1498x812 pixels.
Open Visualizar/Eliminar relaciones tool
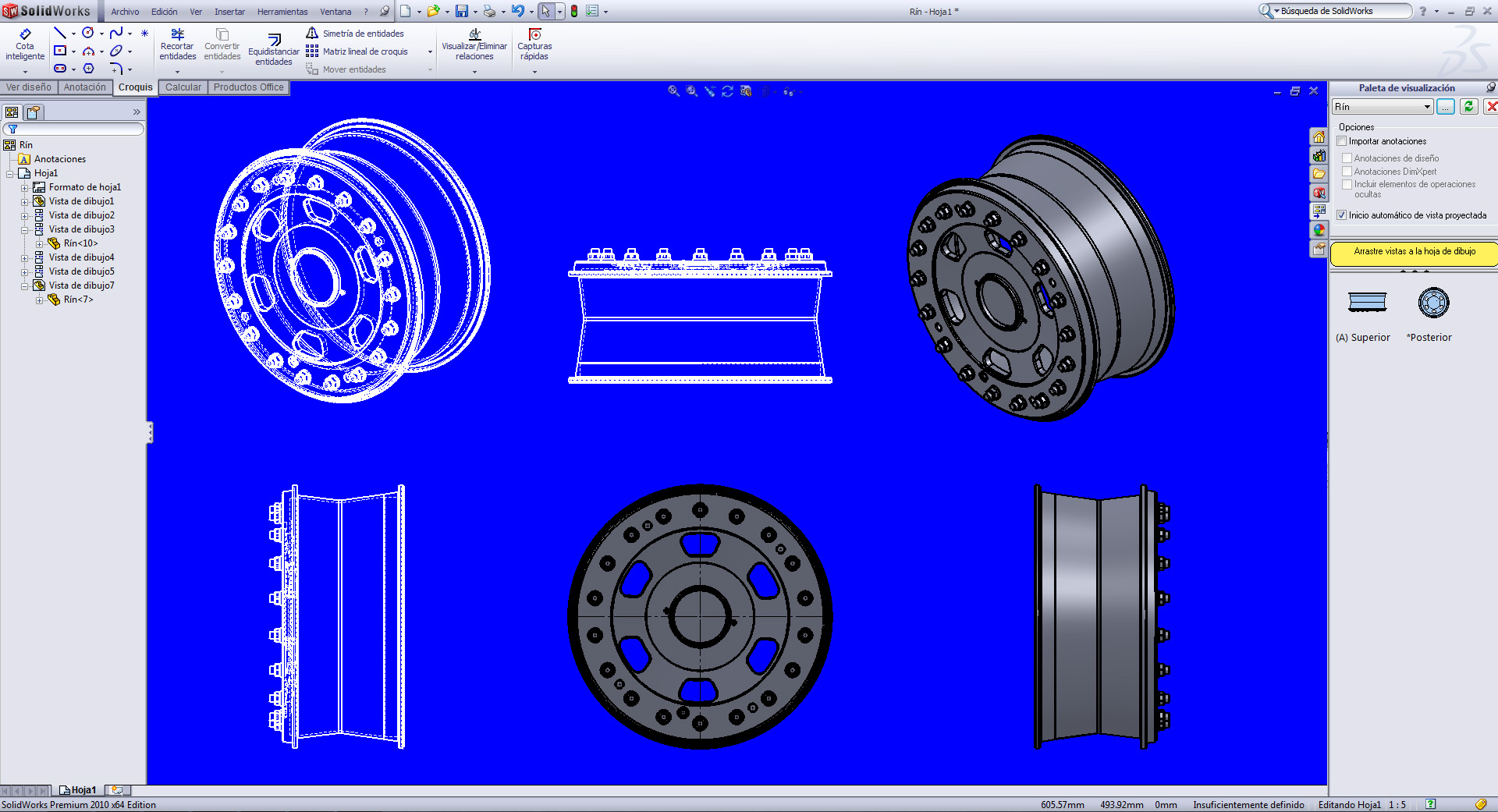point(474,45)
